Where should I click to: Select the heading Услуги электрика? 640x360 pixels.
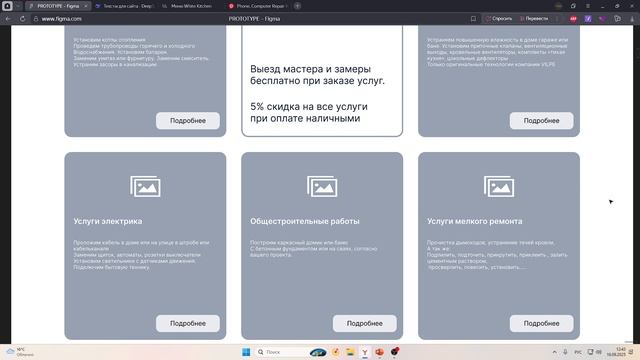coord(108,221)
